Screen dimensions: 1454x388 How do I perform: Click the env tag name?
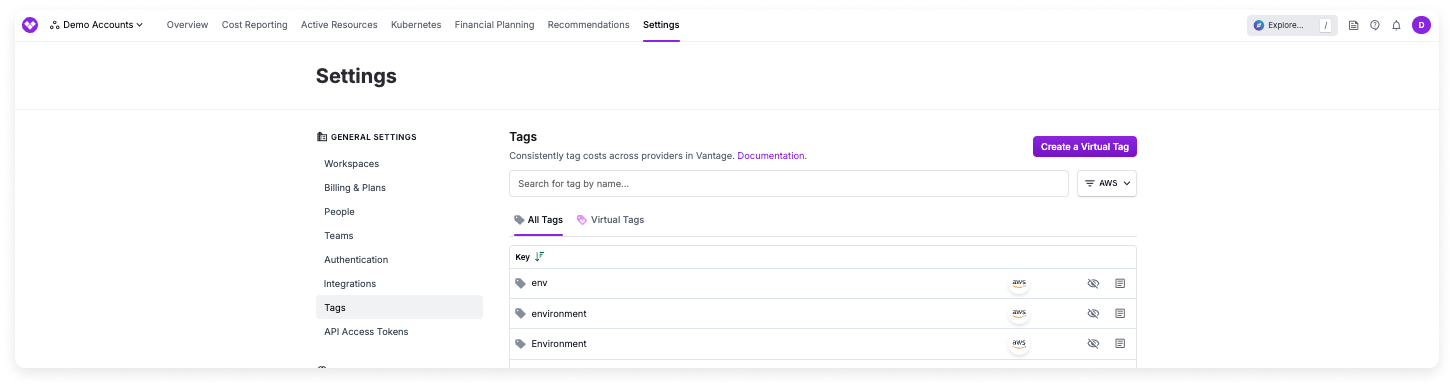tap(539, 283)
